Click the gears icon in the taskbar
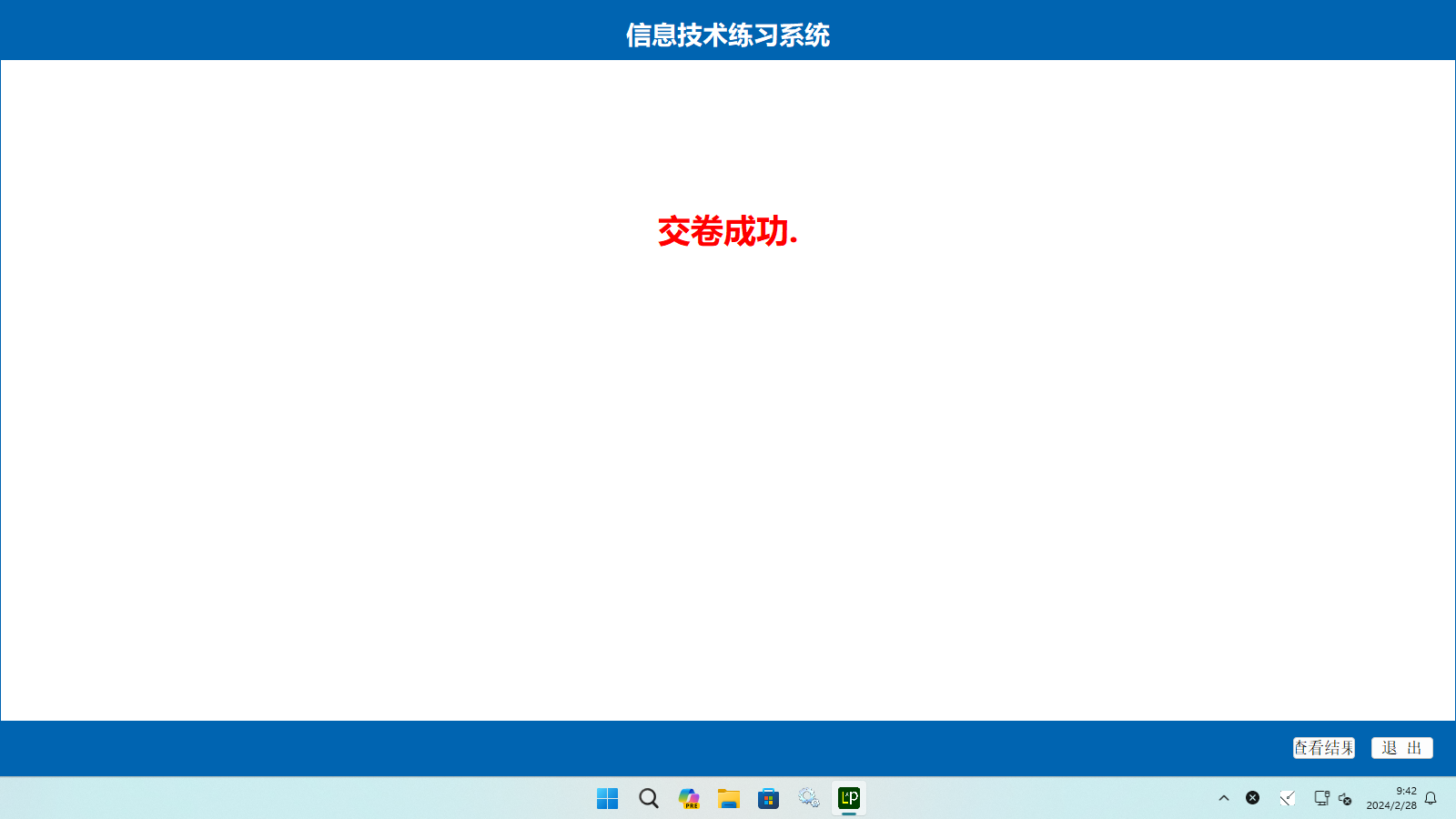Image resolution: width=1456 pixels, height=819 pixels. pyautogui.click(x=809, y=798)
